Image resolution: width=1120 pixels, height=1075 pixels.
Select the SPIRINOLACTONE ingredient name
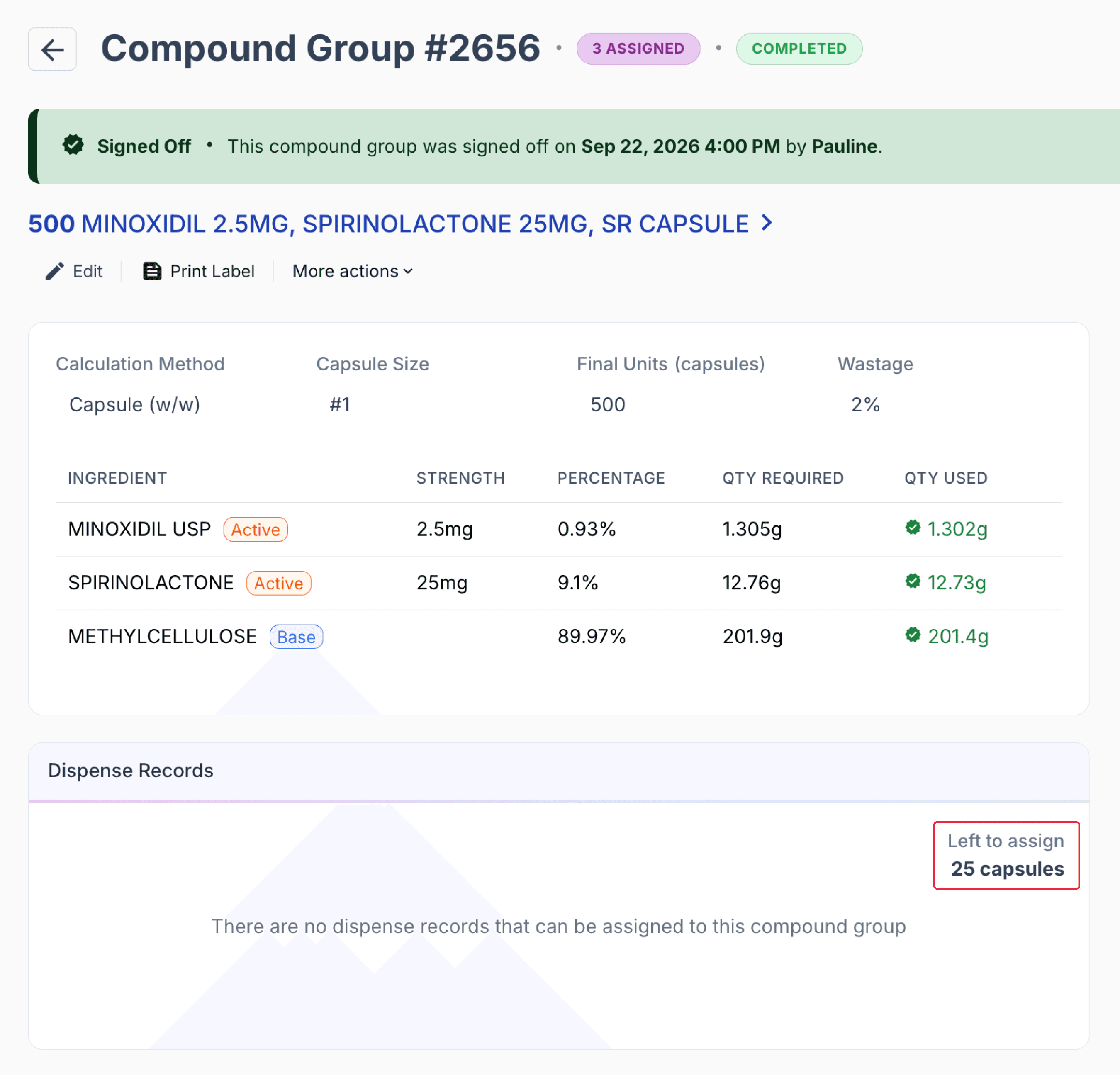151,583
